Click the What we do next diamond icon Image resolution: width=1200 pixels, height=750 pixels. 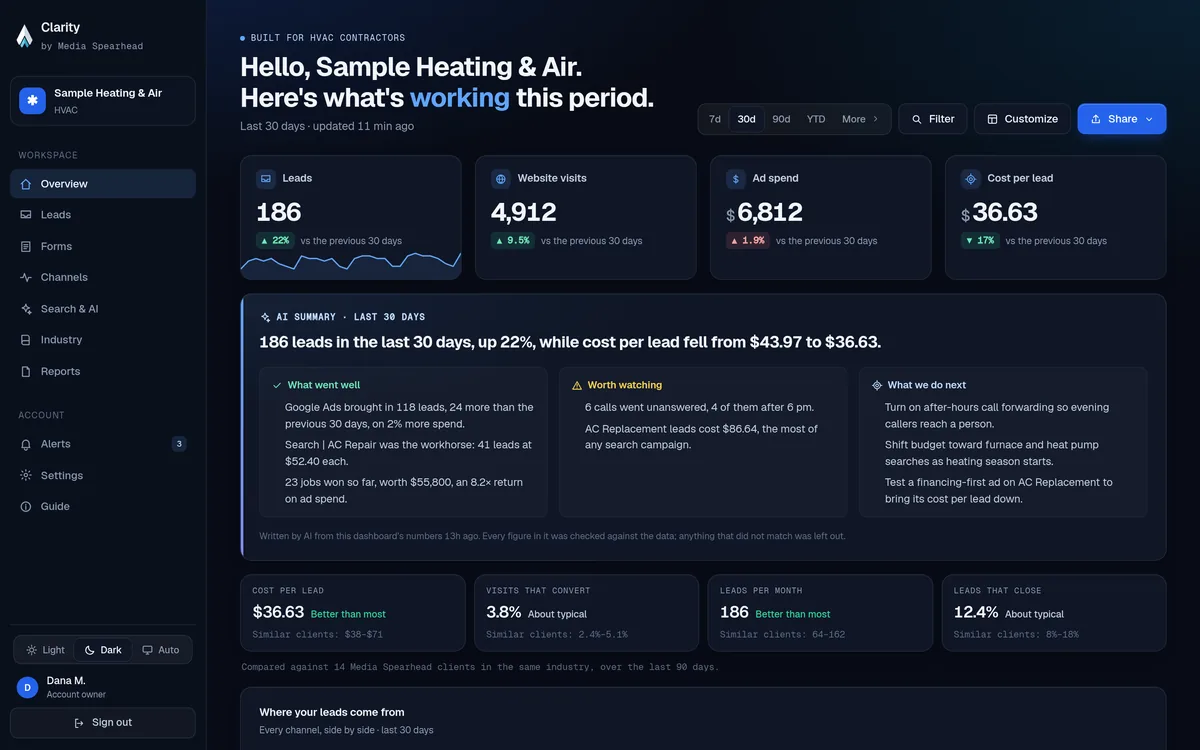[x=877, y=385]
